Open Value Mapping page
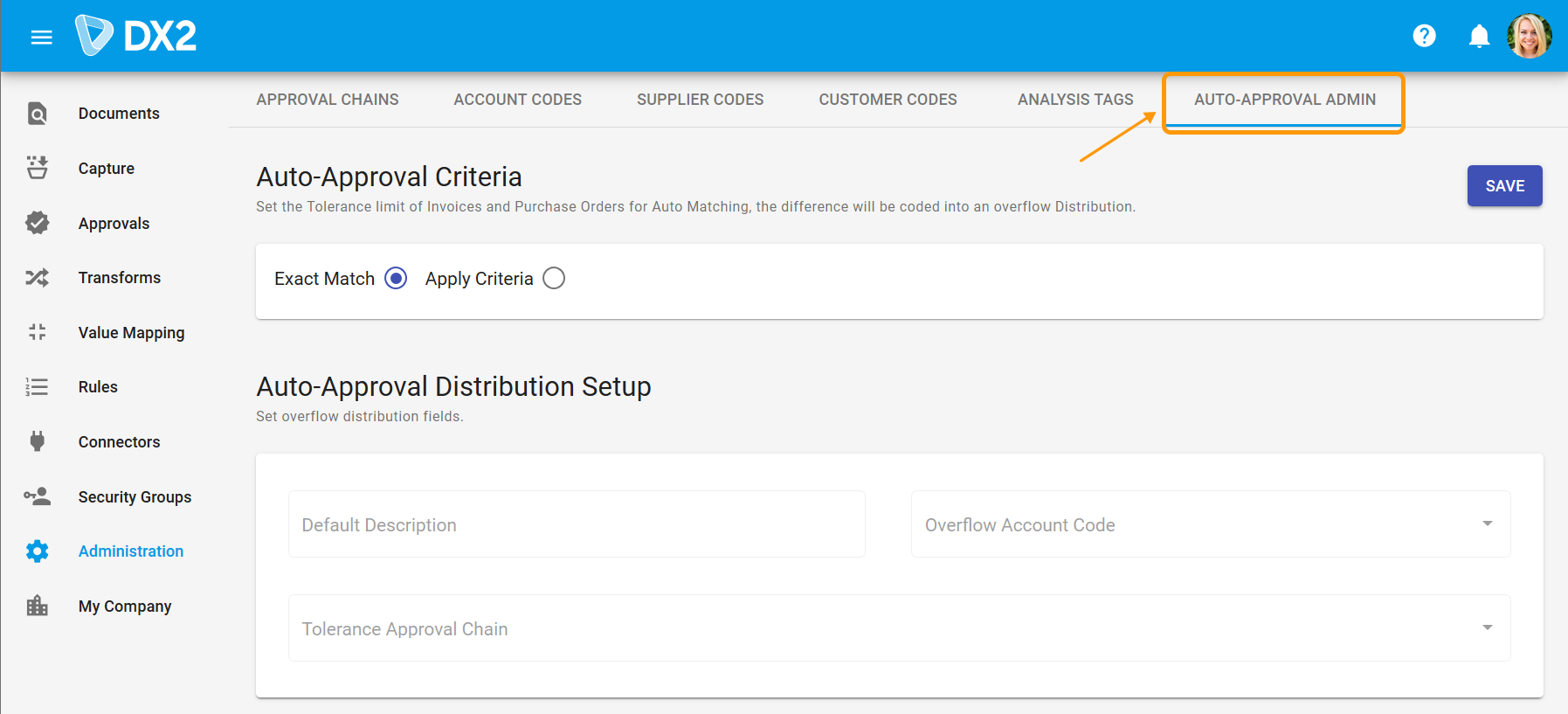 point(132,333)
